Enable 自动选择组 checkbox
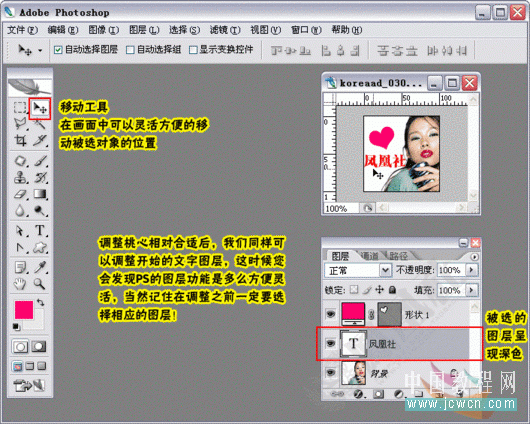Screen dimensions: 530x424 click(x=130, y=50)
